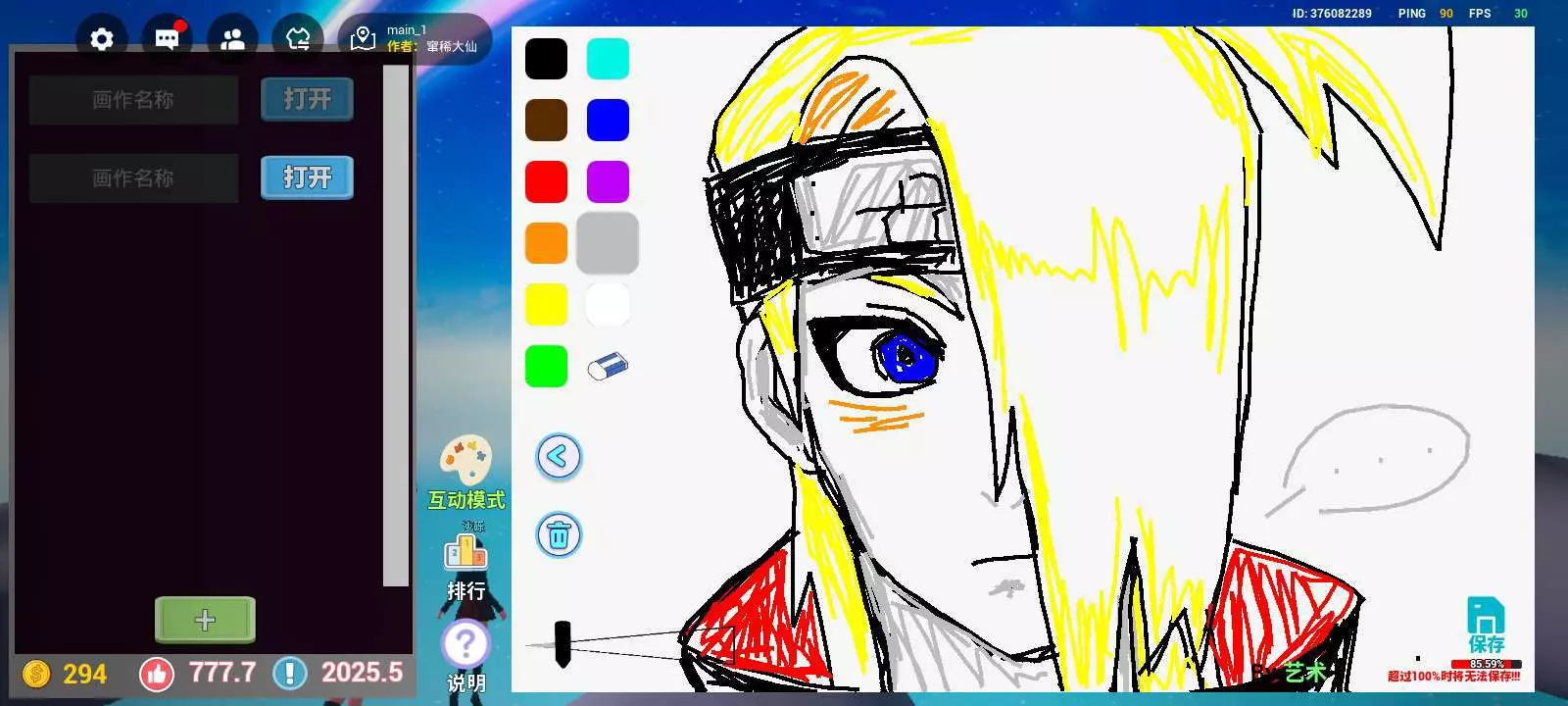
Task: Save the drawing with save icon
Action: click(x=1486, y=625)
